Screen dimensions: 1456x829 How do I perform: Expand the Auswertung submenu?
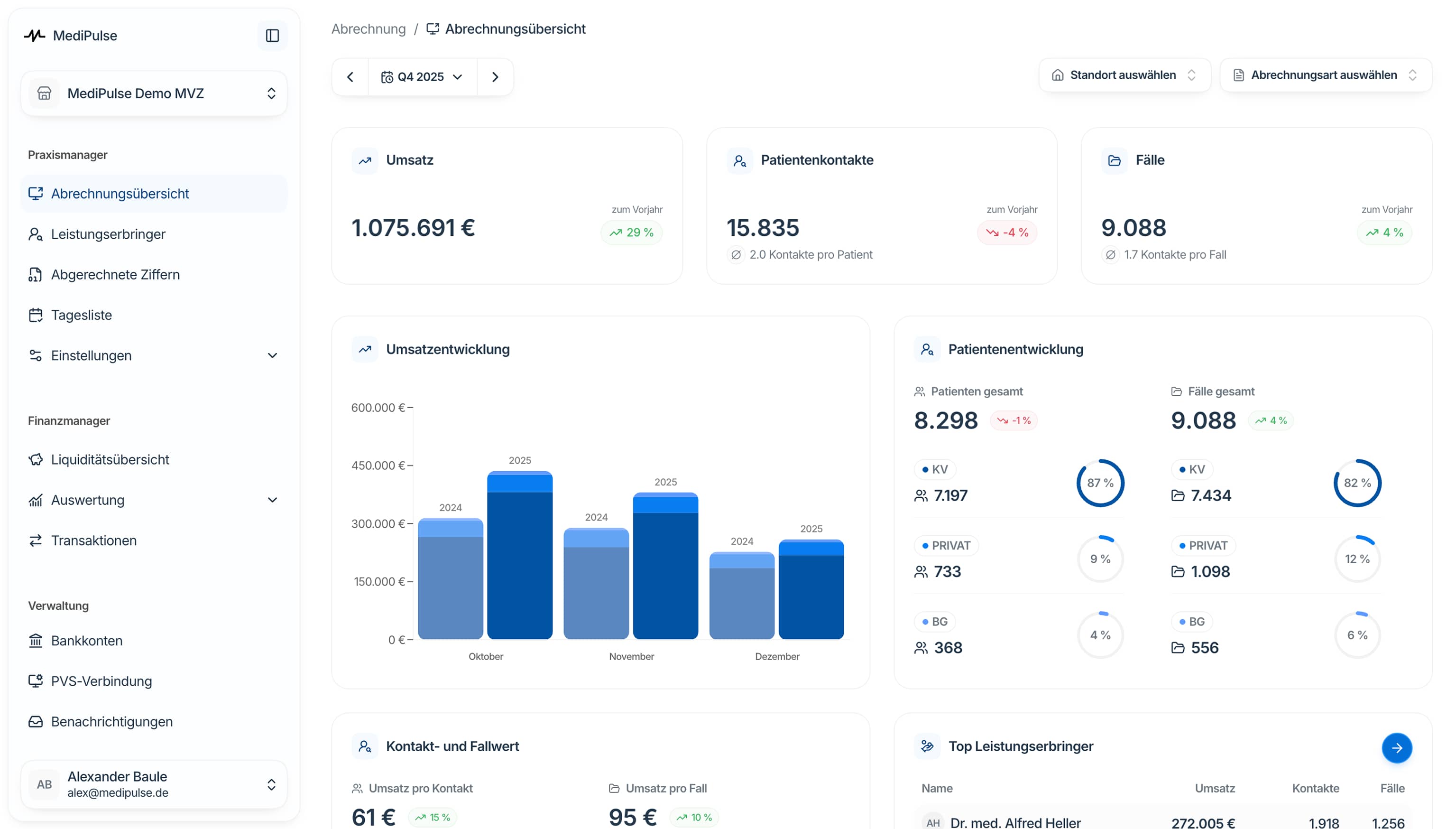click(273, 500)
